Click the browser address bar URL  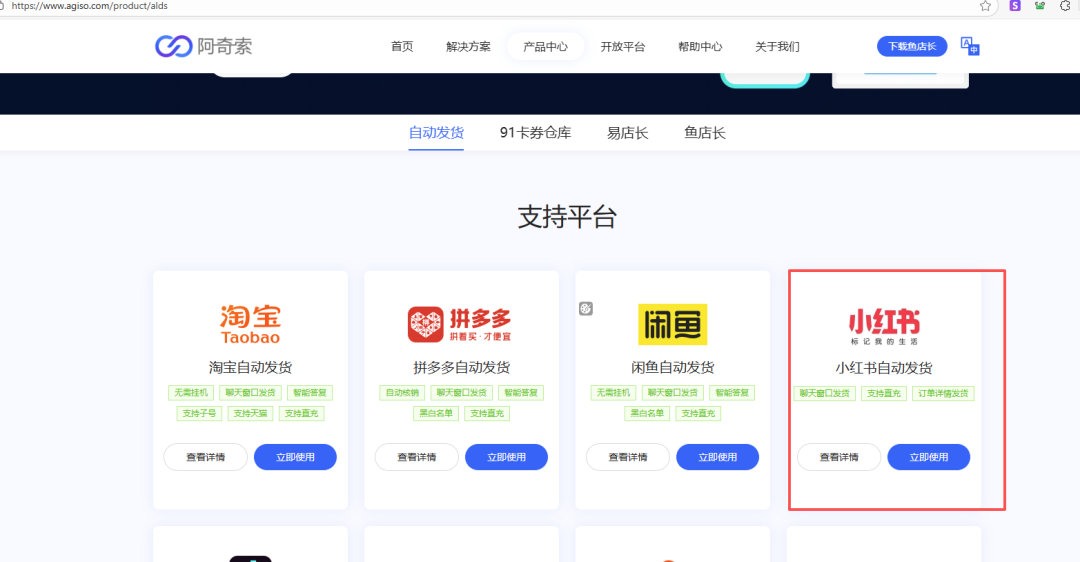click(x=90, y=6)
